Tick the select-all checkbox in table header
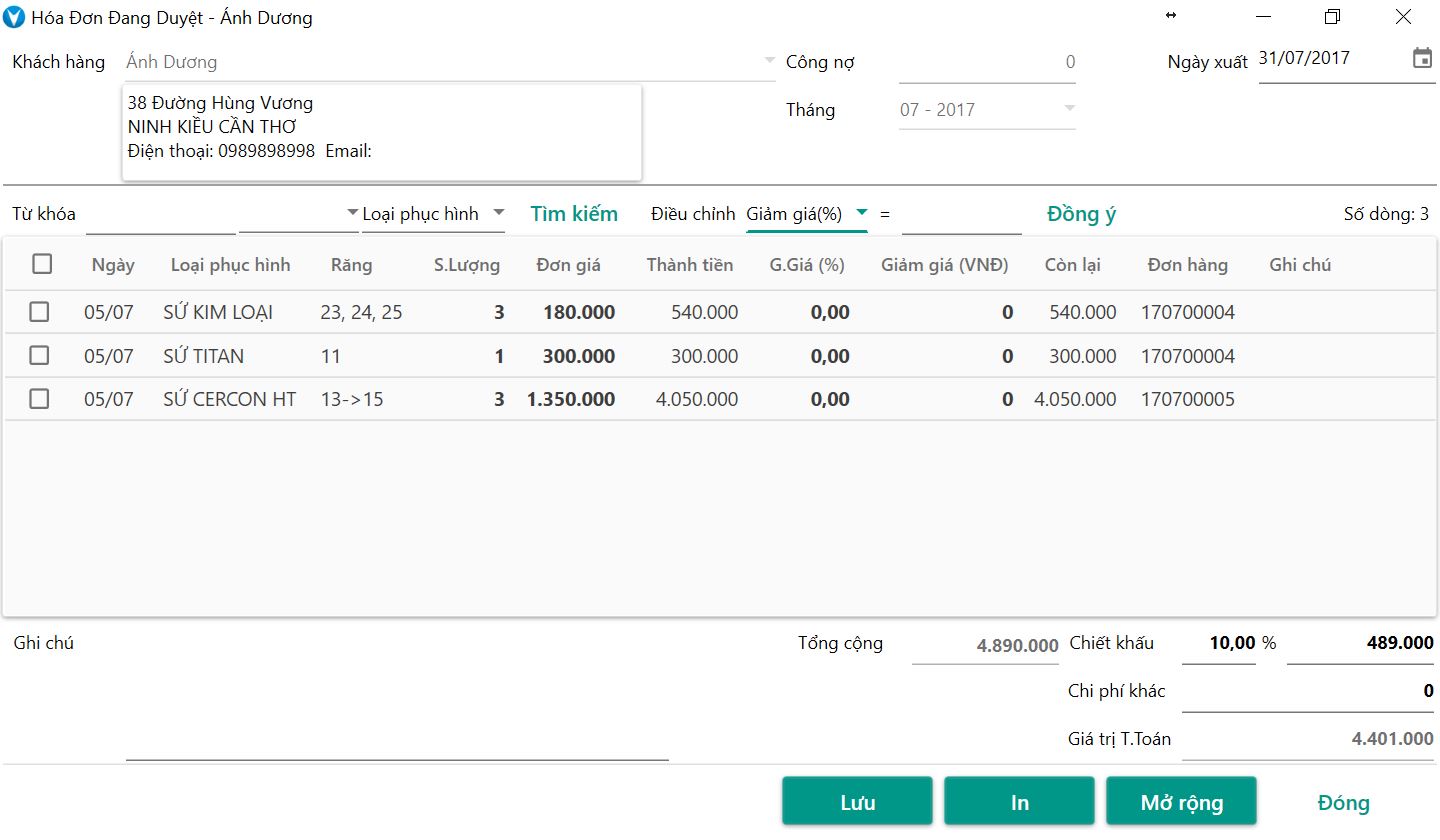Screen dimensions: 1440x840 pyautogui.click(x=42, y=264)
